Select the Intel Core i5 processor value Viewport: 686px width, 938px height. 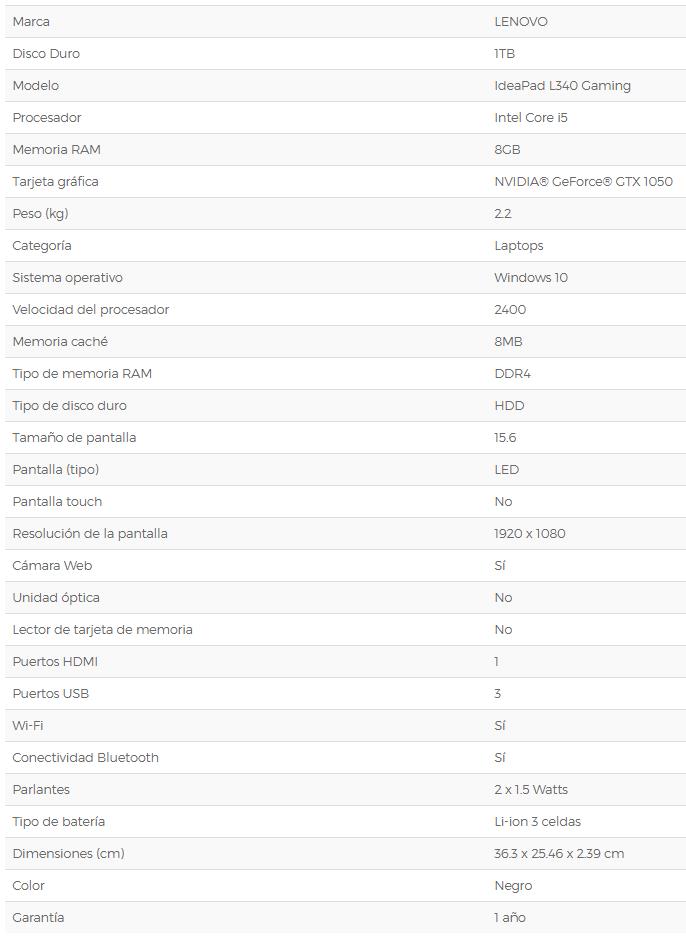(530, 117)
